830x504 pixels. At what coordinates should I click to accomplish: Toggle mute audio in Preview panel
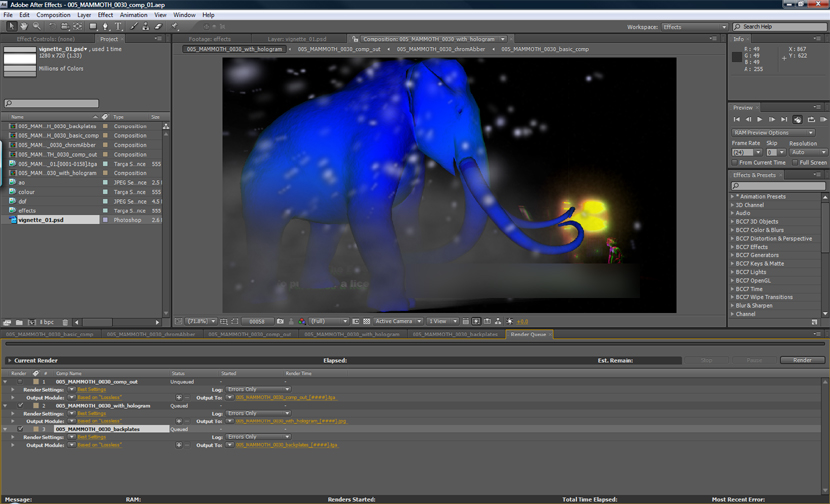click(797, 120)
